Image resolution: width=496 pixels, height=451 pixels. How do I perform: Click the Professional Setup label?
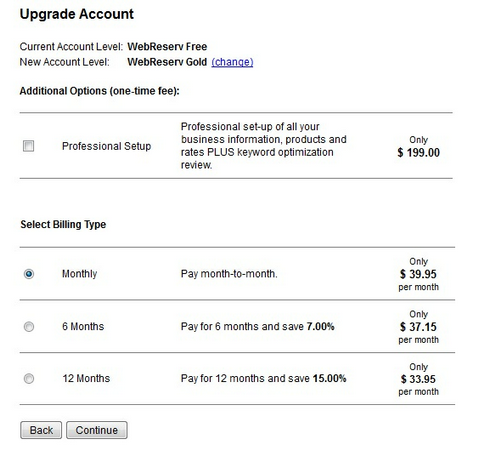107,146
